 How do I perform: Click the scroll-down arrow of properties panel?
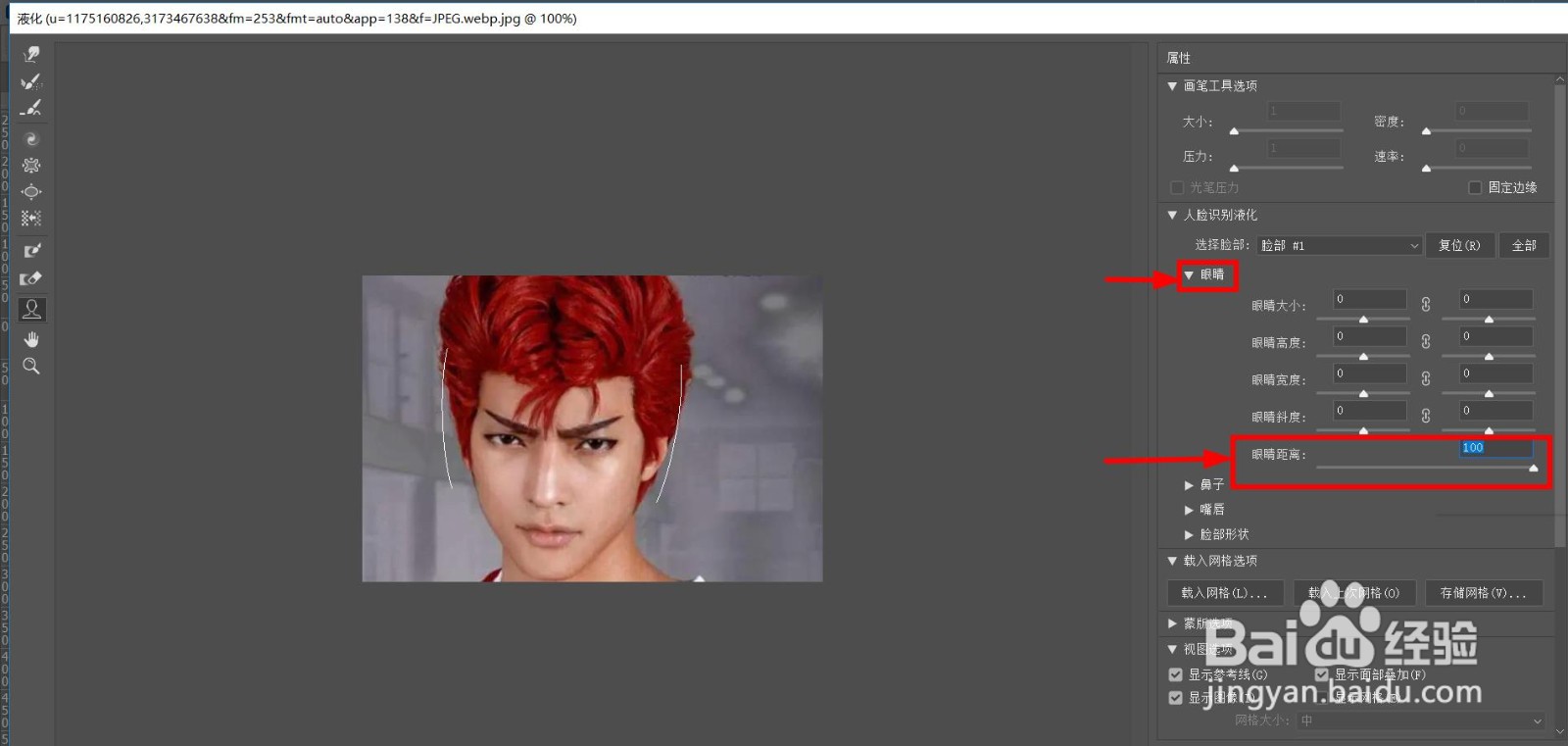pyautogui.click(x=1561, y=730)
